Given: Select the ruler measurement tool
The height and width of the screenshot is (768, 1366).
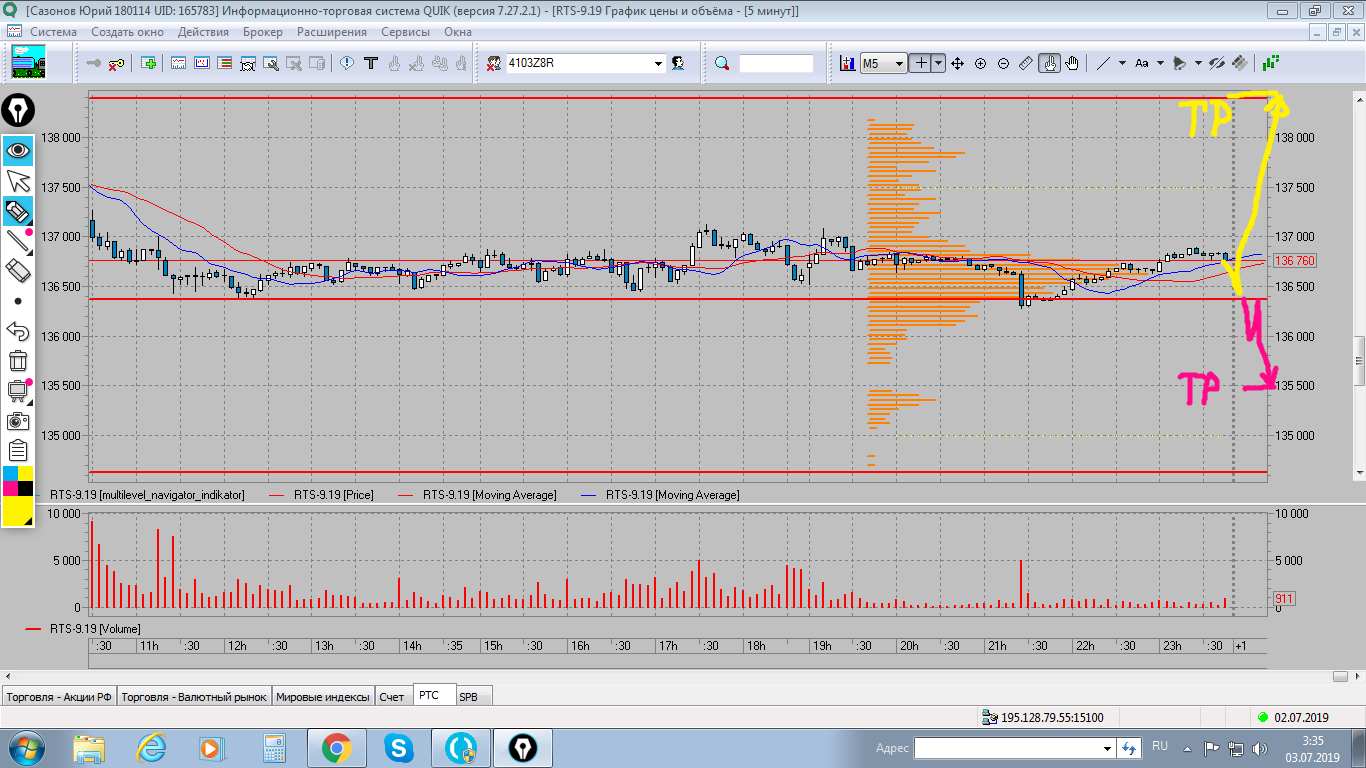Looking at the screenshot, I should point(1026,63).
